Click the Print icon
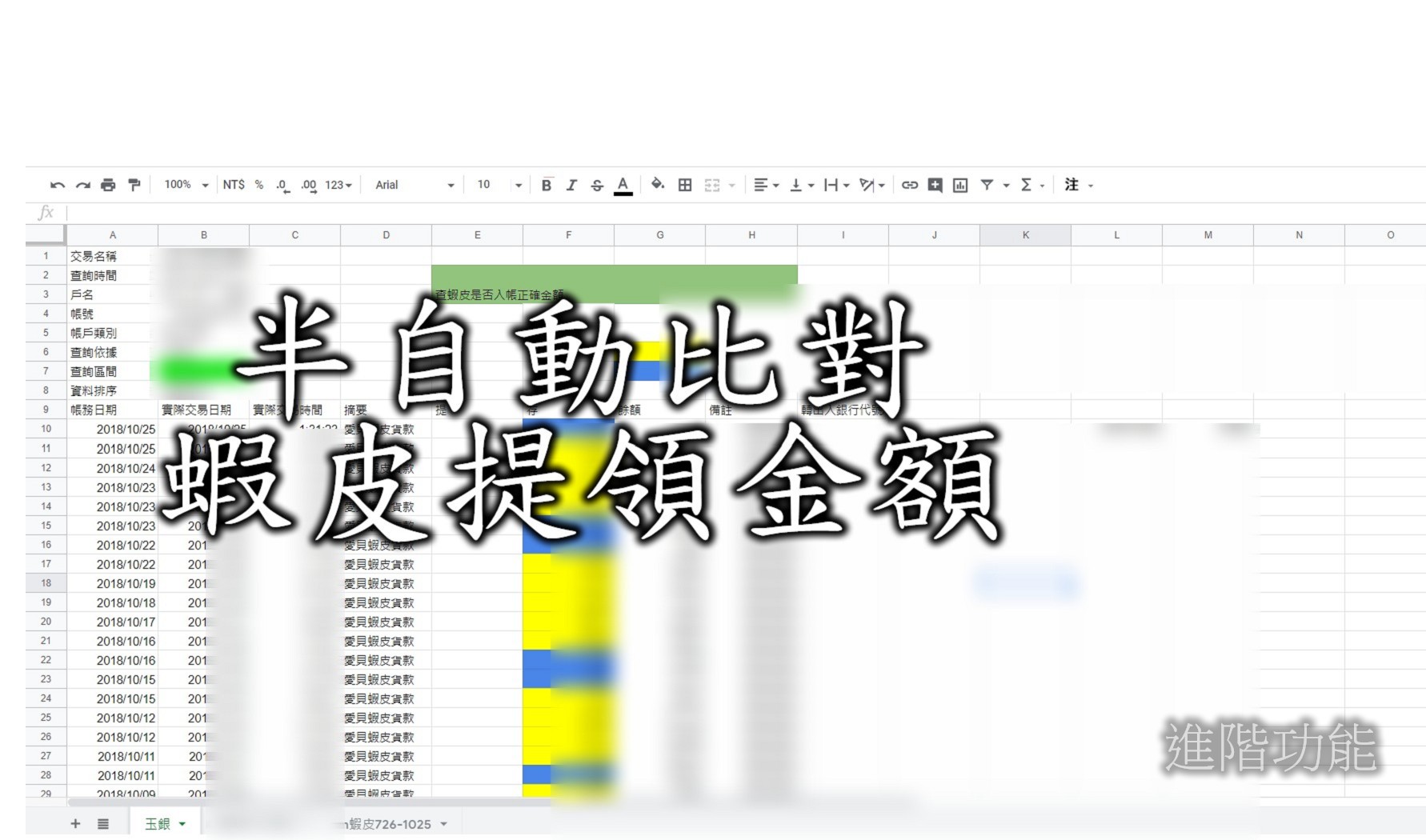Image resolution: width=1426 pixels, height=840 pixels. click(x=107, y=184)
